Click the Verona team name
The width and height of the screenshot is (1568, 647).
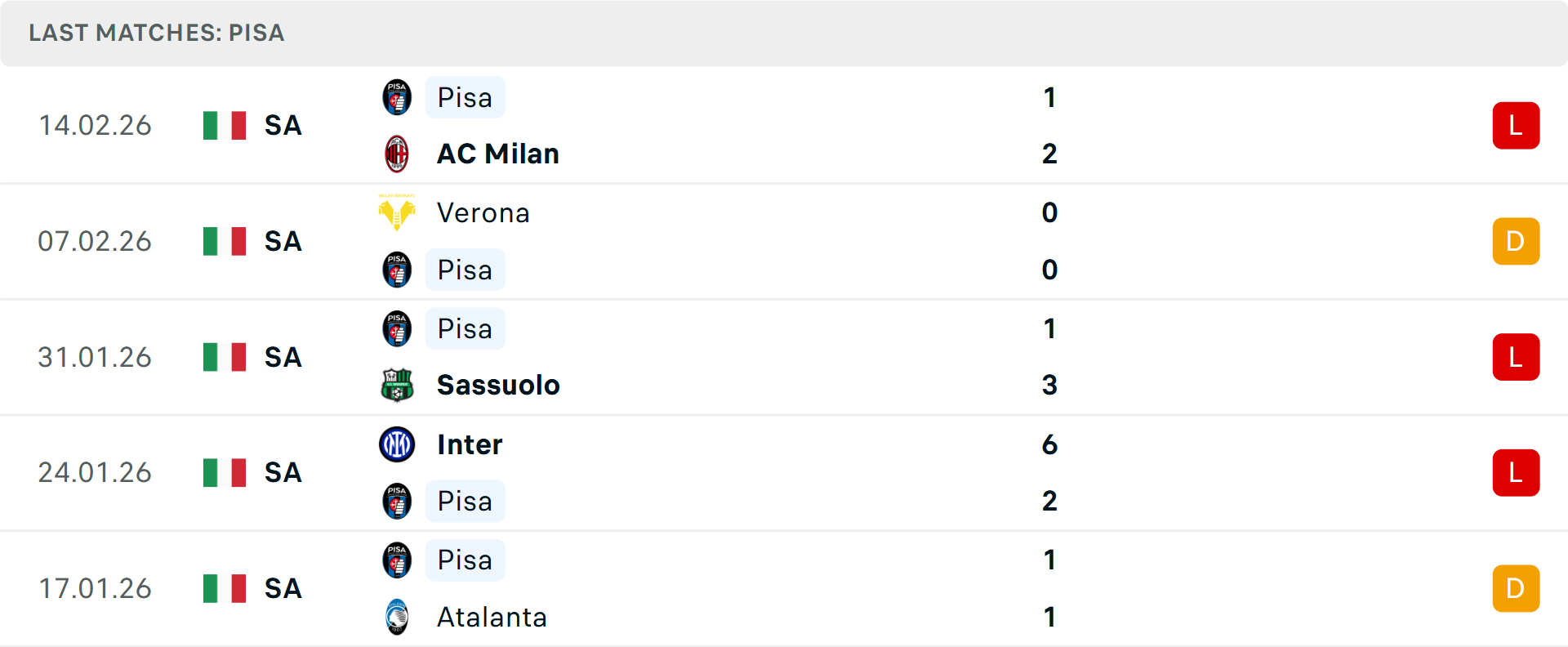483,212
